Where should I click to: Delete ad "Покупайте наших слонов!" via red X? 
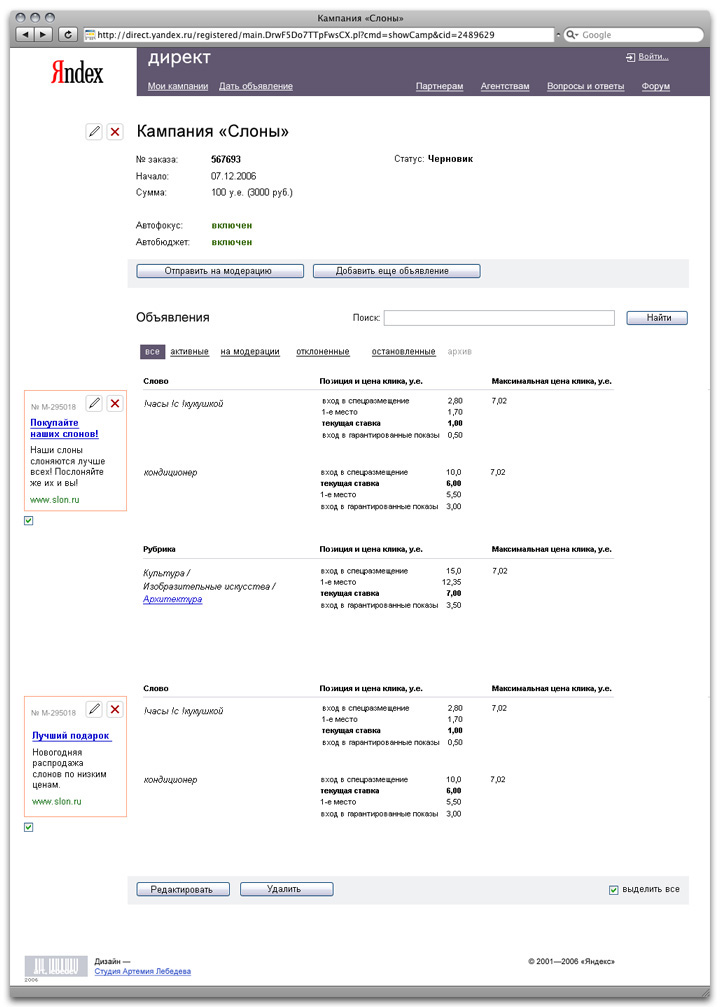[x=115, y=403]
